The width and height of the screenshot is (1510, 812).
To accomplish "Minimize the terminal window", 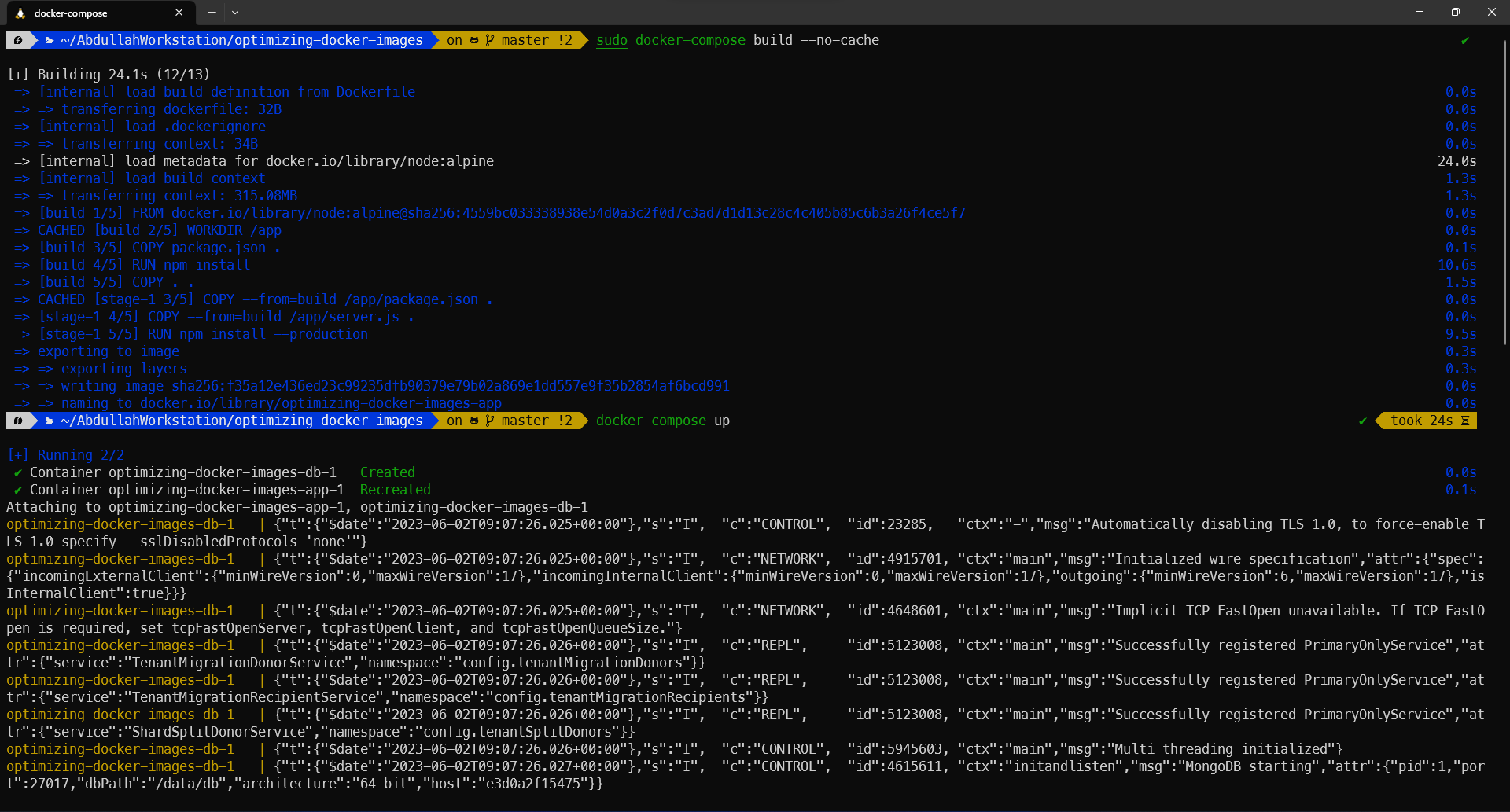I will point(1420,13).
